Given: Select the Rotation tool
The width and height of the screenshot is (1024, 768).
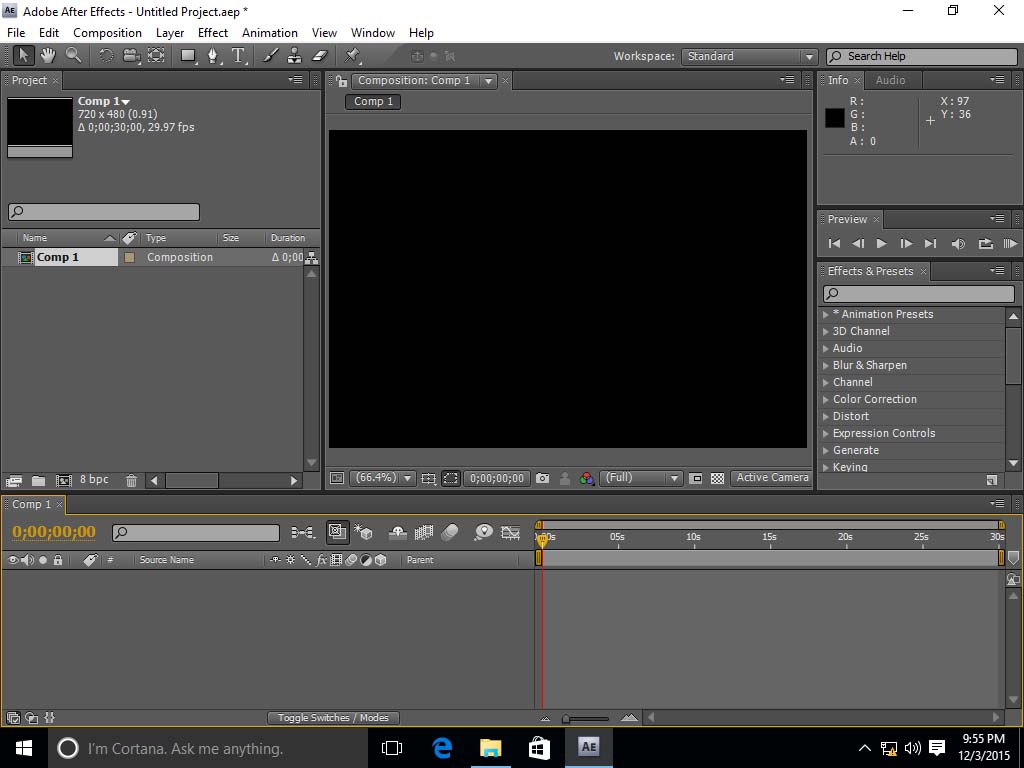Looking at the screenshot, I should coord(106,56).
